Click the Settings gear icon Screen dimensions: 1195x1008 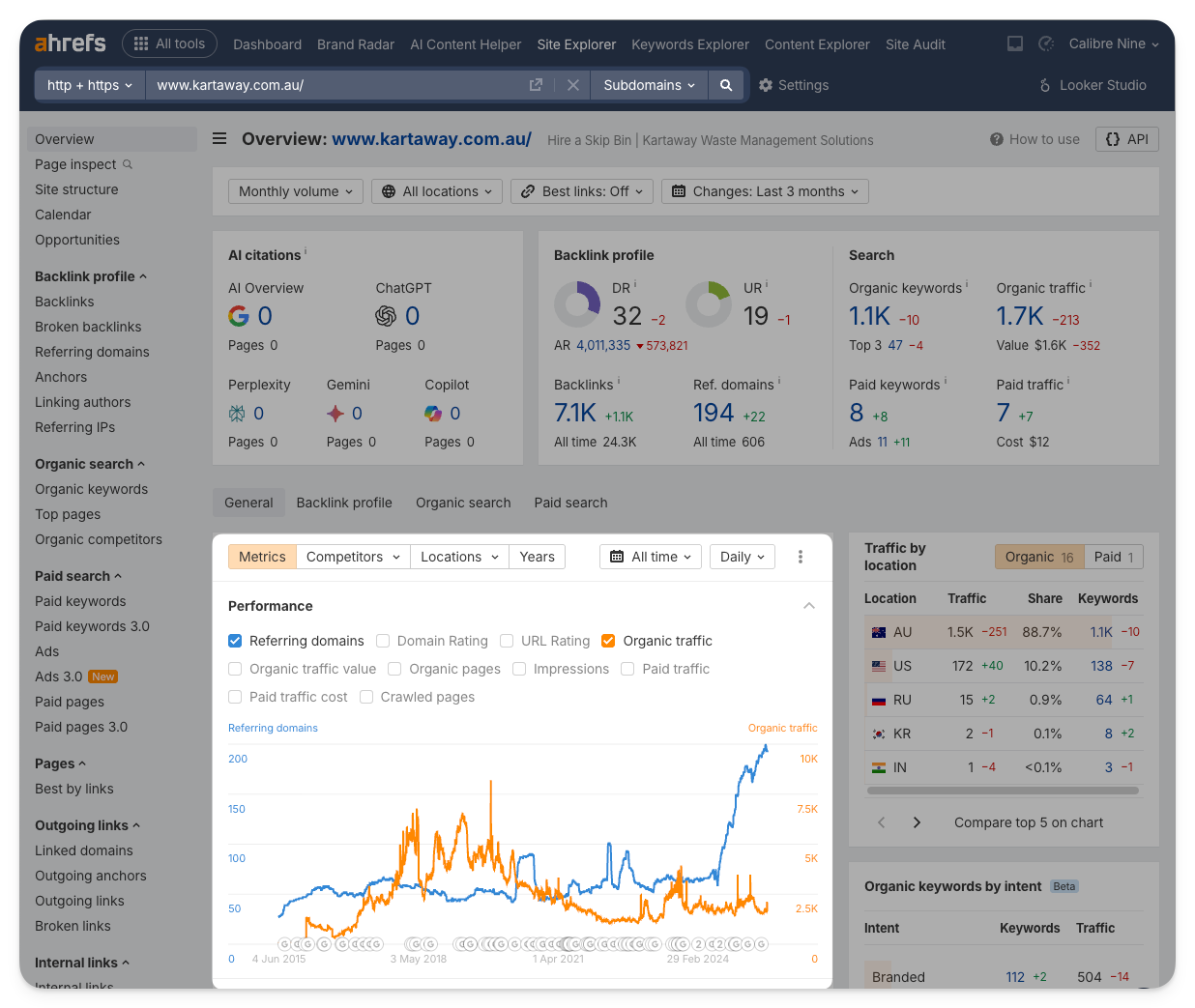tap(766, 85)
